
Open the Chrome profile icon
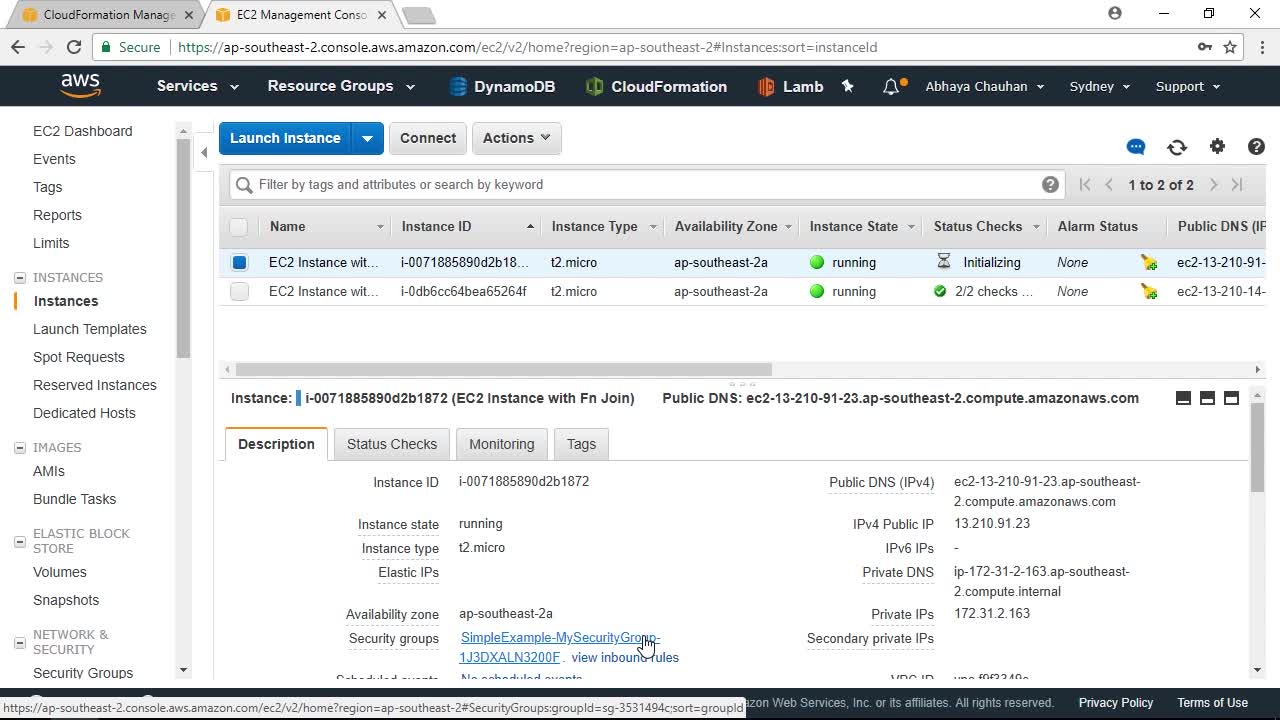1115,14
